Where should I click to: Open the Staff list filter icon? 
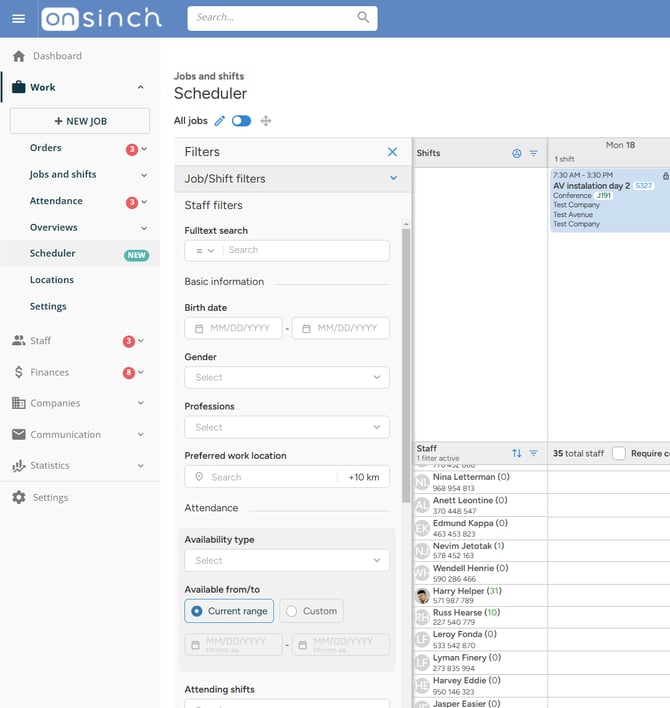[534, 453]
